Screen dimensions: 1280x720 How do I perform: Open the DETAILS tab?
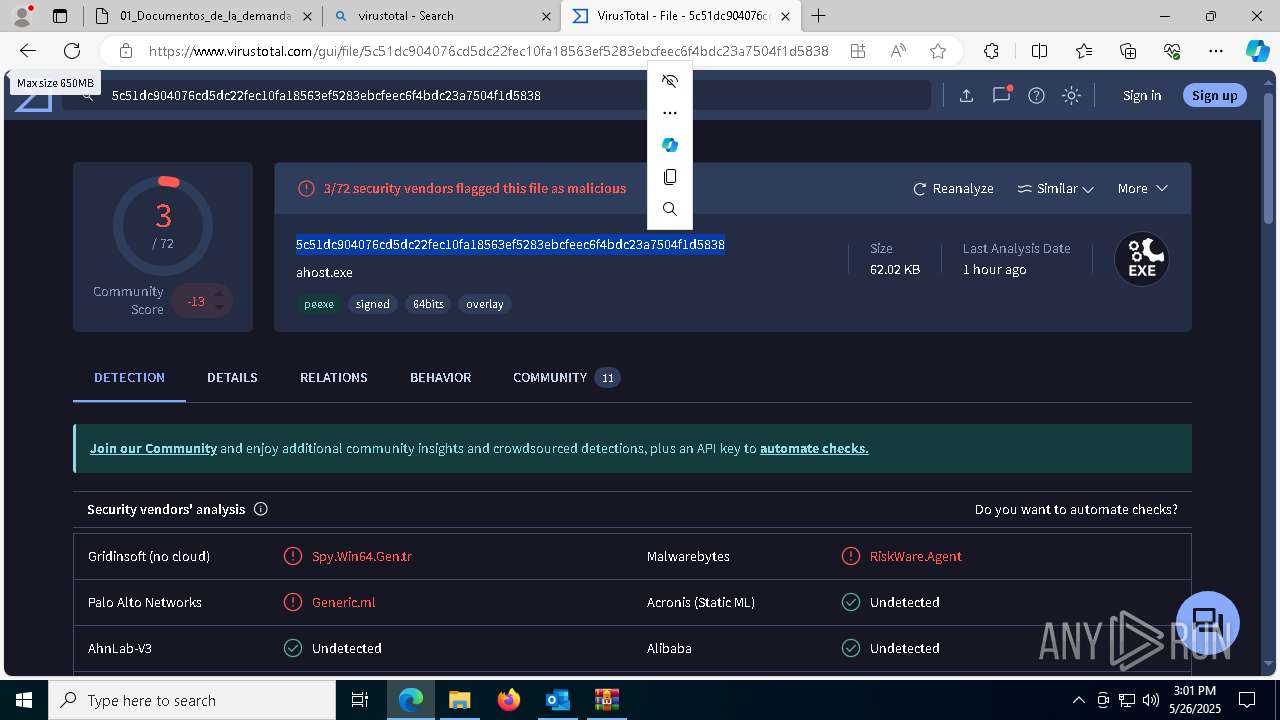pyautogui.click(x=232, y=377)
